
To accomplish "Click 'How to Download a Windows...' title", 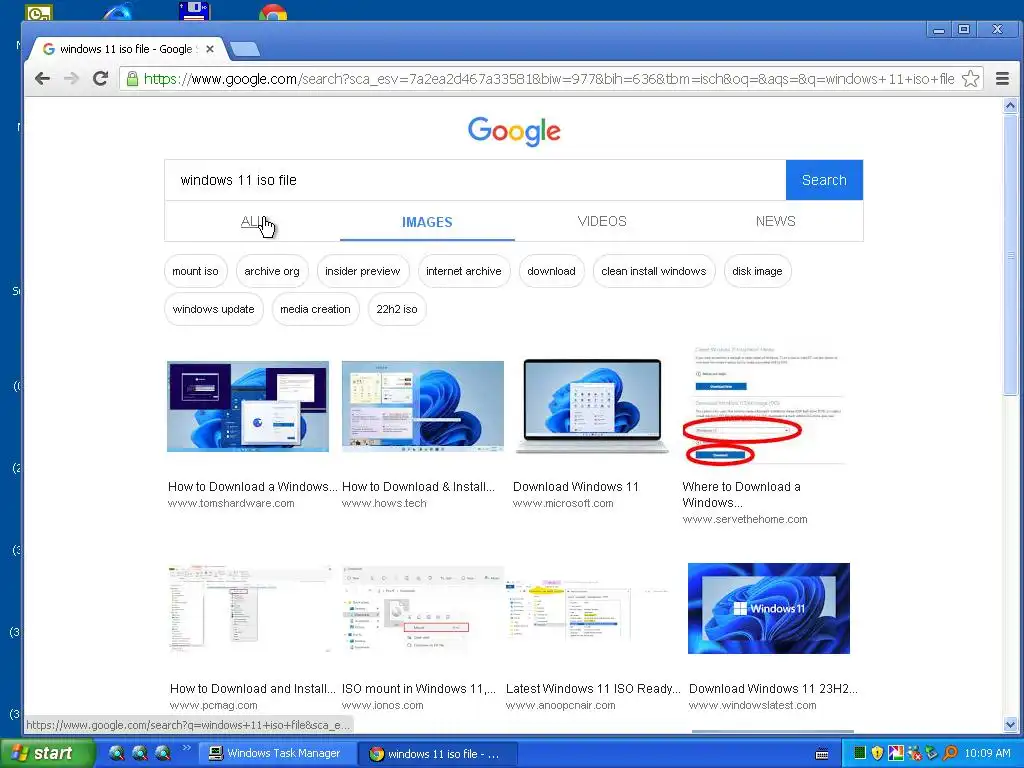I will click(253, 487).
